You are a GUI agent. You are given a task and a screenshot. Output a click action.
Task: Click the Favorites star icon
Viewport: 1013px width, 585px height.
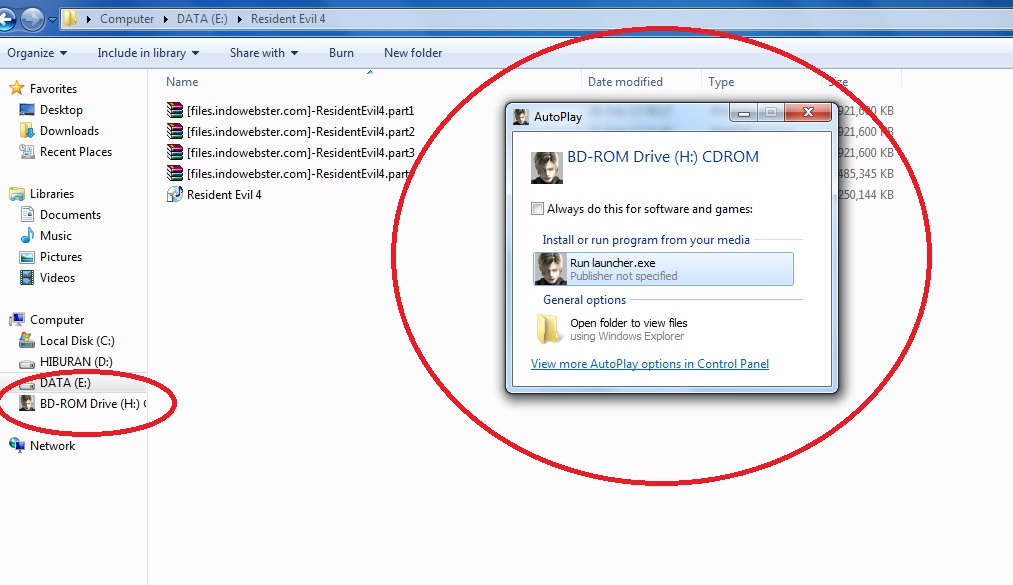pos(17,88)
